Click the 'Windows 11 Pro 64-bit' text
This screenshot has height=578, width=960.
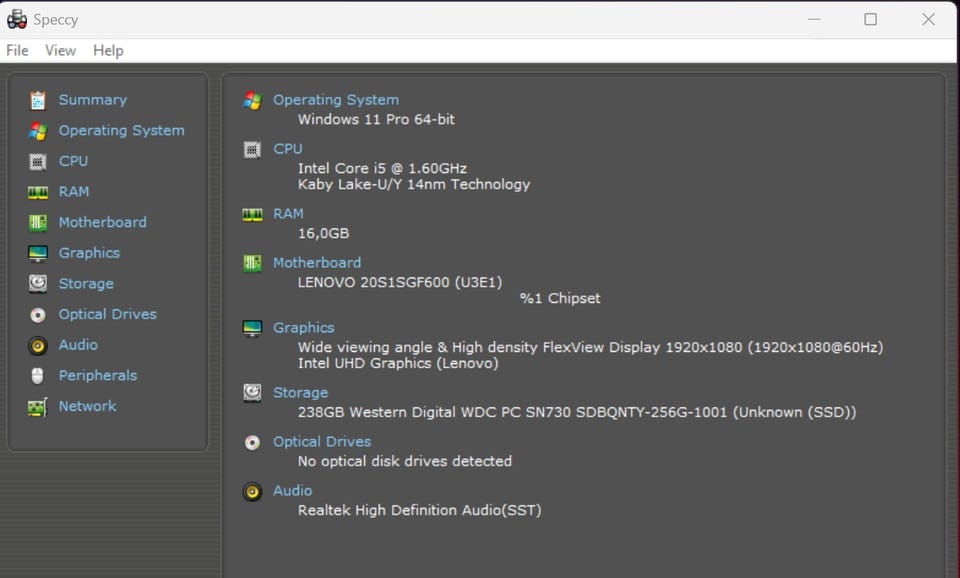pos(377,119)
